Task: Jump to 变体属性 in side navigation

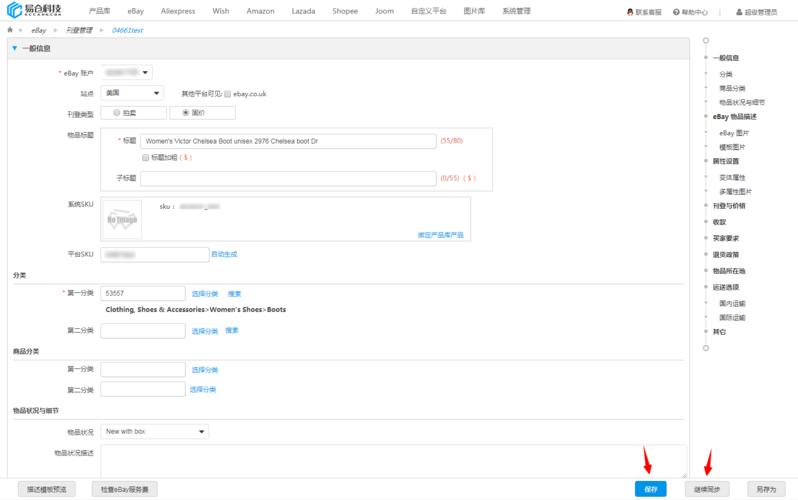Action: [x=732, y=178]
